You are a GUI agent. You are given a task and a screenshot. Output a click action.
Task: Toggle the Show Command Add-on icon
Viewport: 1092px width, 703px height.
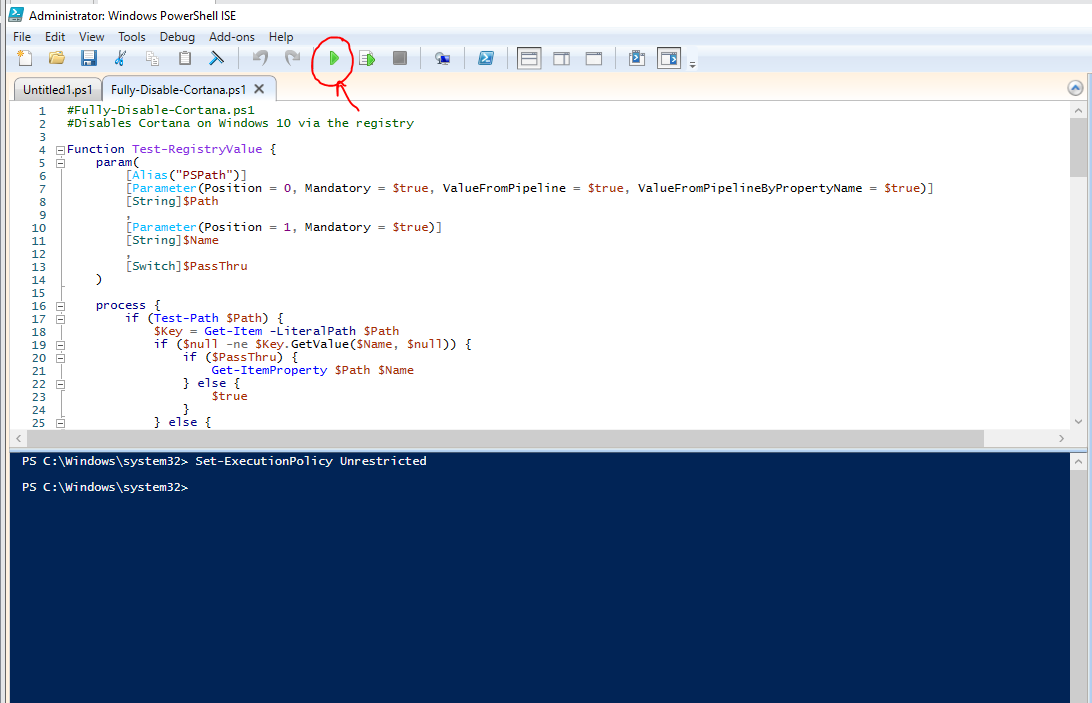(669, 59)
